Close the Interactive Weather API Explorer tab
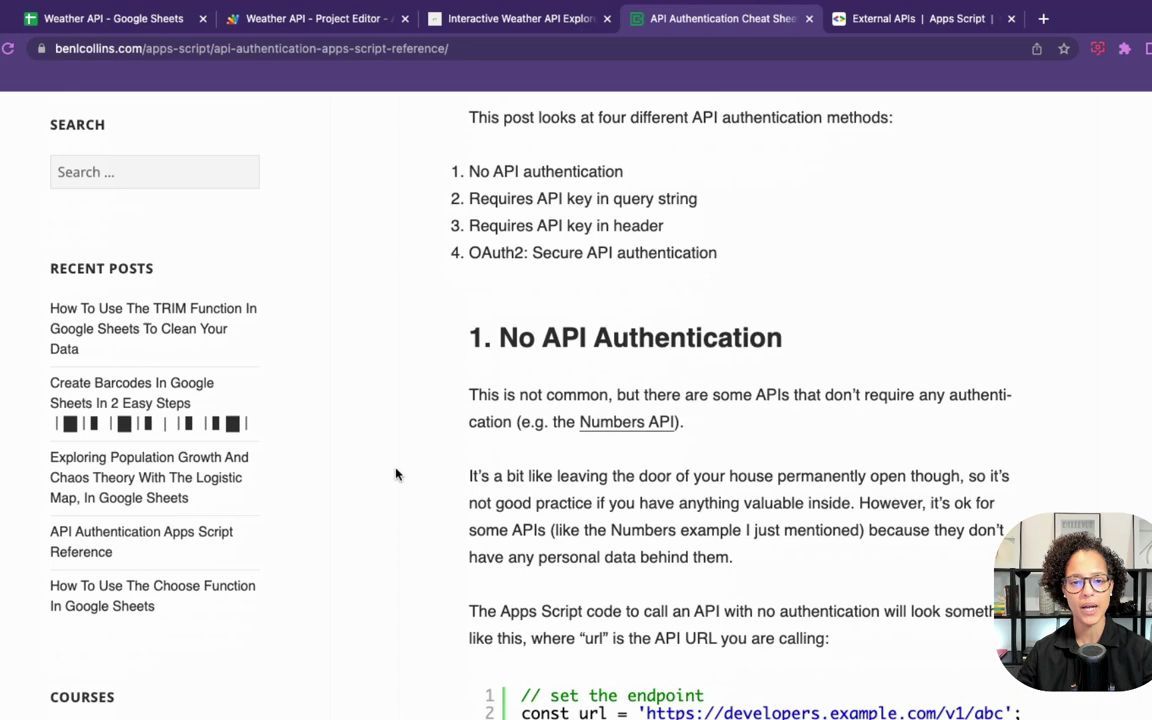 [607, 19]
